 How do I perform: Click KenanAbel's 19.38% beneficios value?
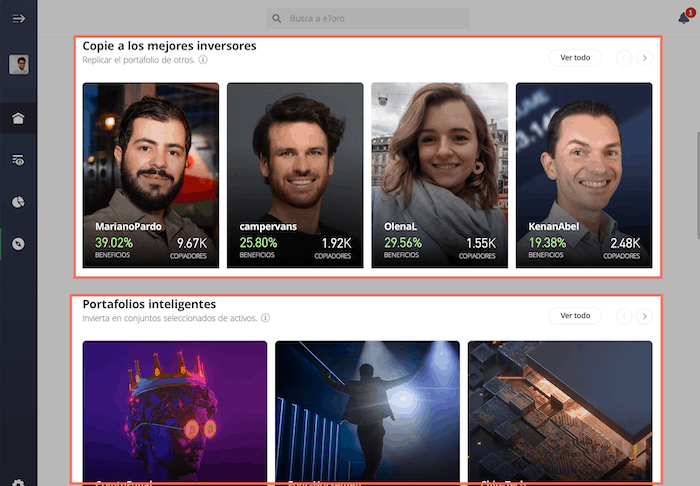pyautogui.click(x=547, y=243)
